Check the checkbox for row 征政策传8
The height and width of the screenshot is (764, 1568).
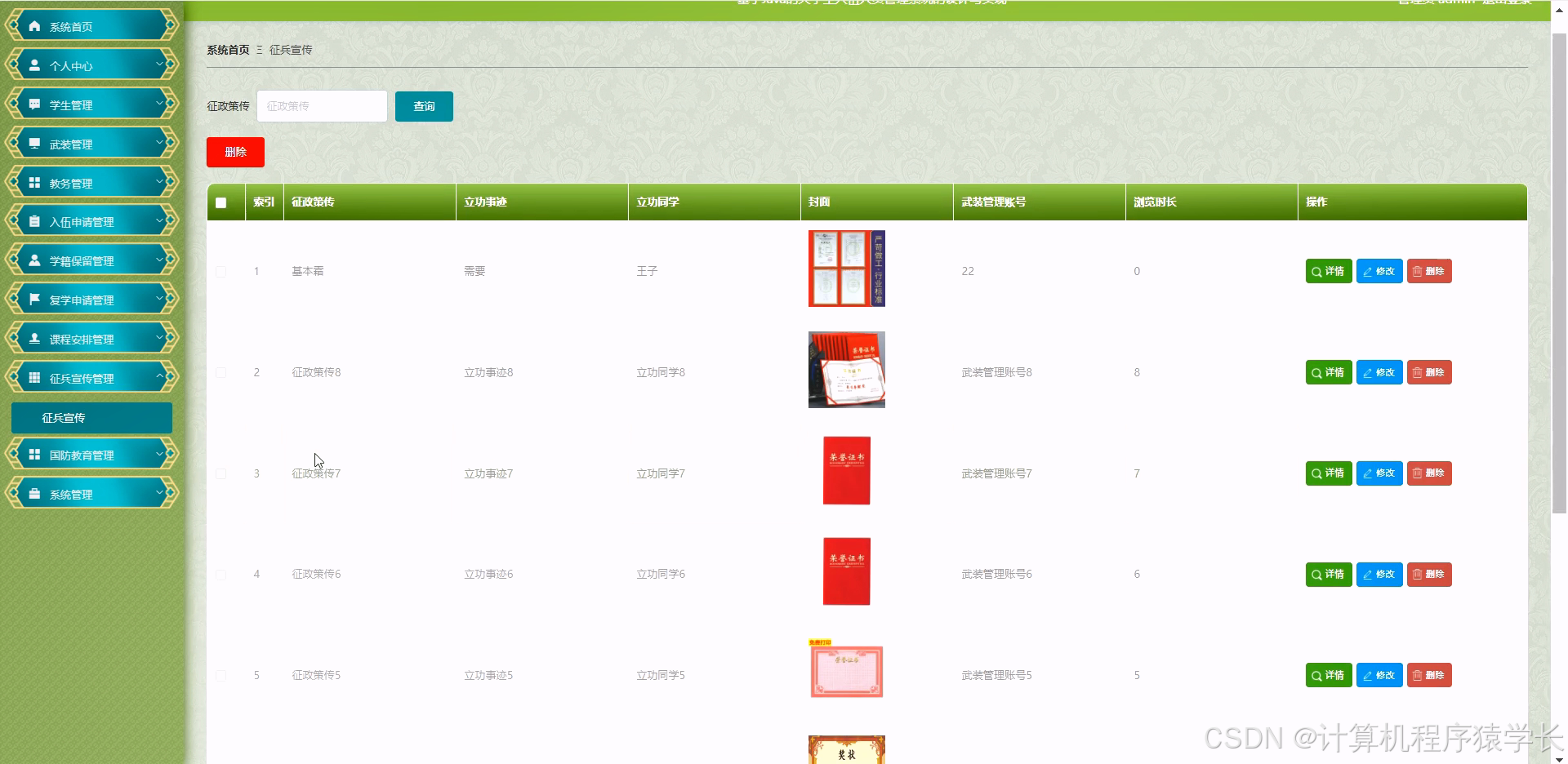pos(220,372)
